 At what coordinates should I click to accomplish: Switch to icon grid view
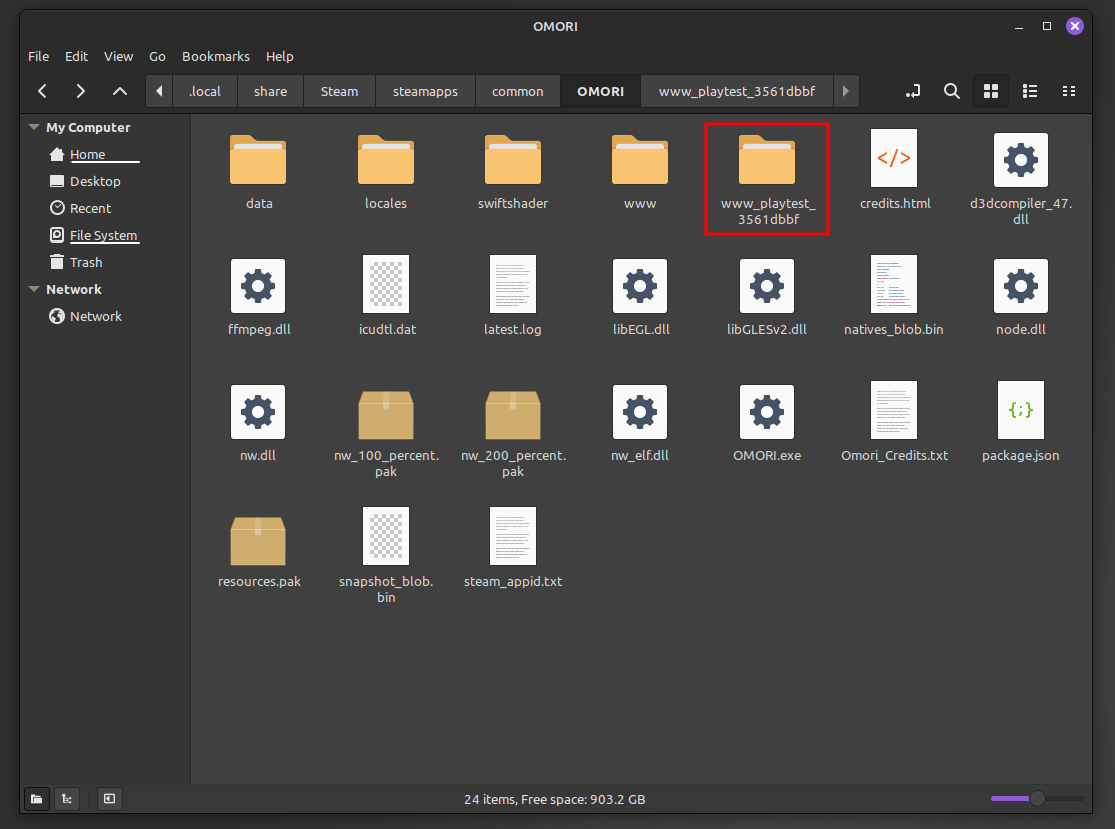[991, 91]
